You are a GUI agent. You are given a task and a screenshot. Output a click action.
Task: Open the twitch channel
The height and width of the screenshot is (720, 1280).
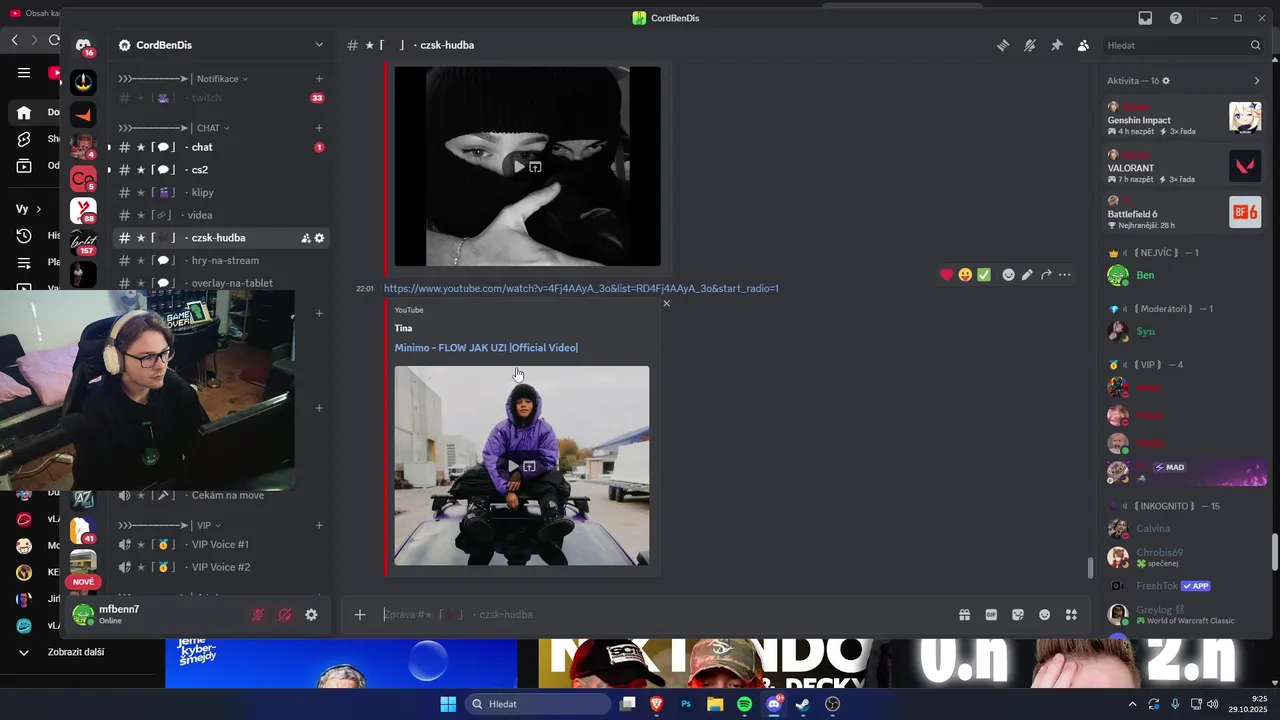click(221, 98)
